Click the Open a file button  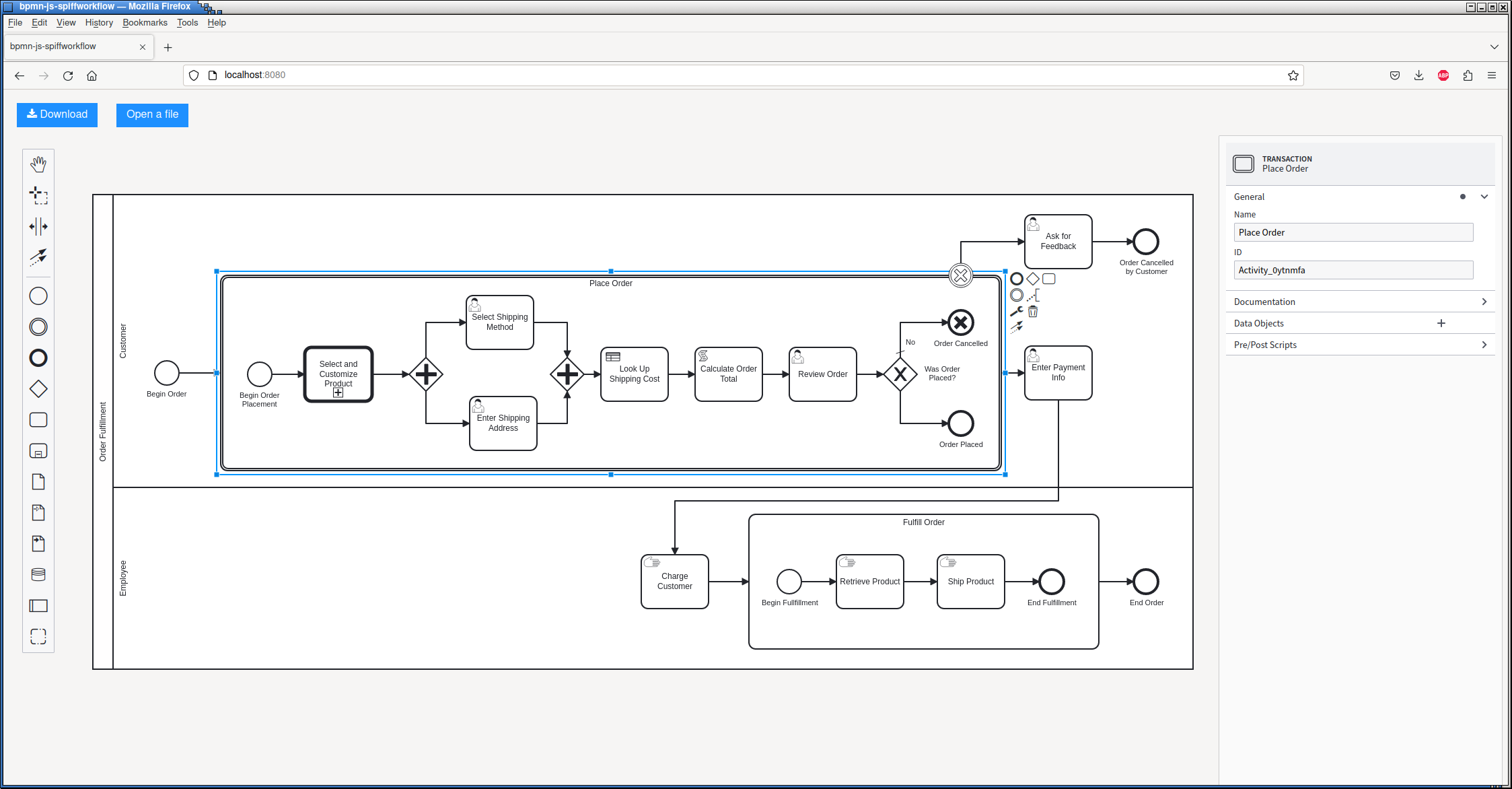pyautogui.click(x=152, y=114)
